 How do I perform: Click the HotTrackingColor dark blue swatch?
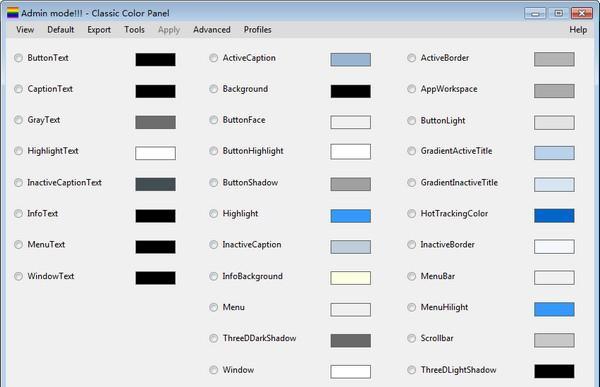[554, 216]
